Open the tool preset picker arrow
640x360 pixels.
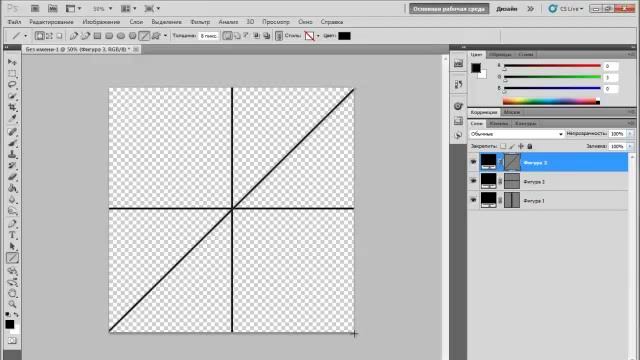pyautogui.click(x=25, y=36)
